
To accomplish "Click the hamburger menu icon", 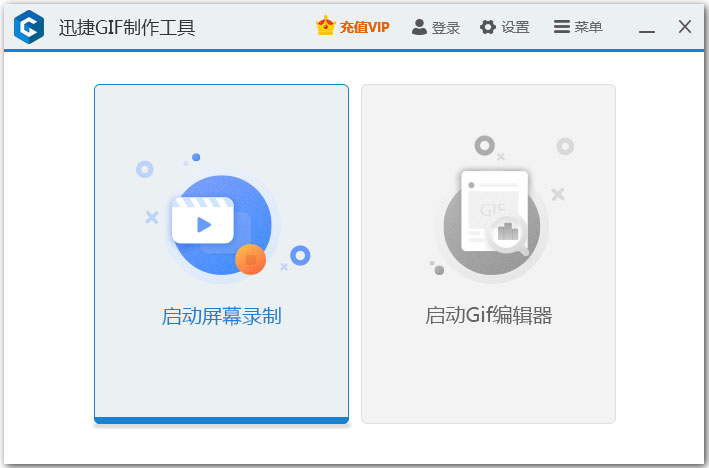I will click(x=562, y=27).
